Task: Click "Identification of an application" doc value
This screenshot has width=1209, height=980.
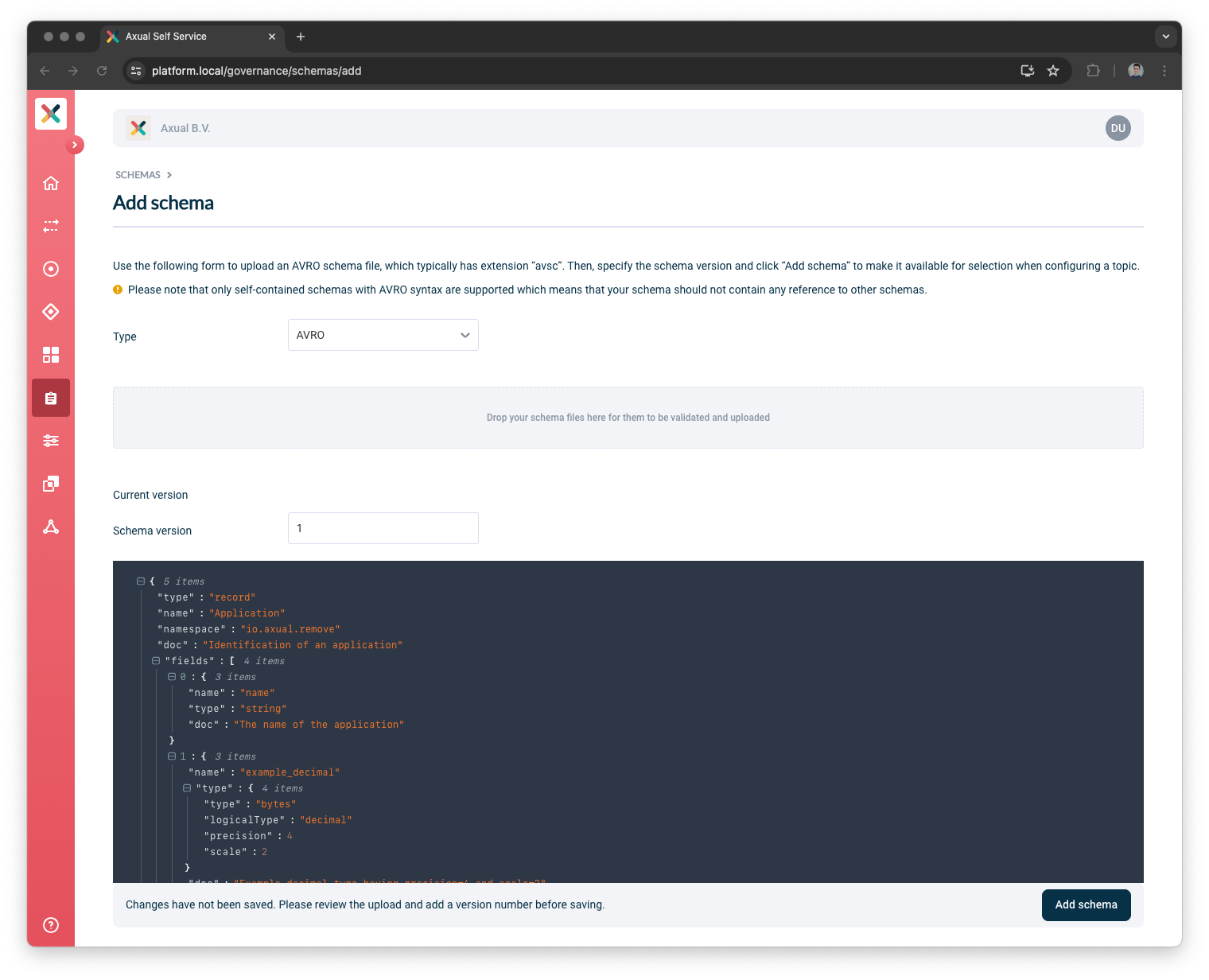Action: (x=303, y=645)
